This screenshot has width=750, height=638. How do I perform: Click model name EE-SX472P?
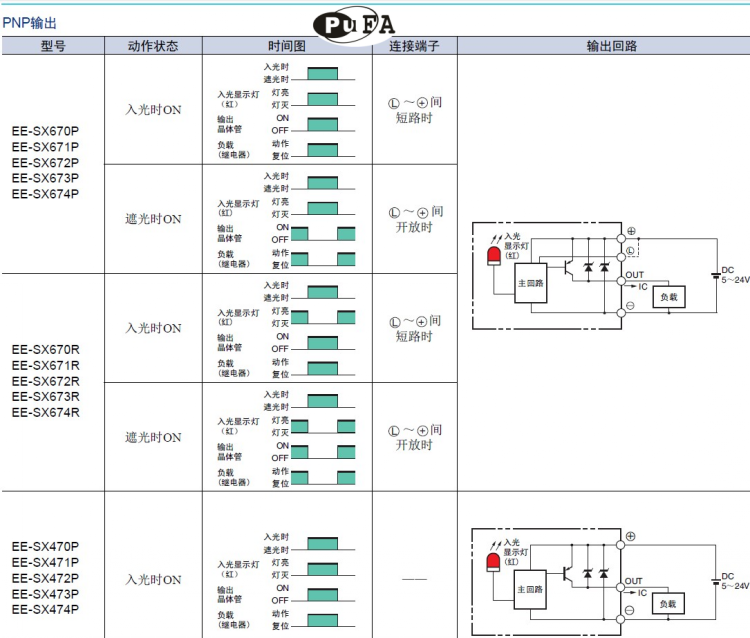point(45,578)
